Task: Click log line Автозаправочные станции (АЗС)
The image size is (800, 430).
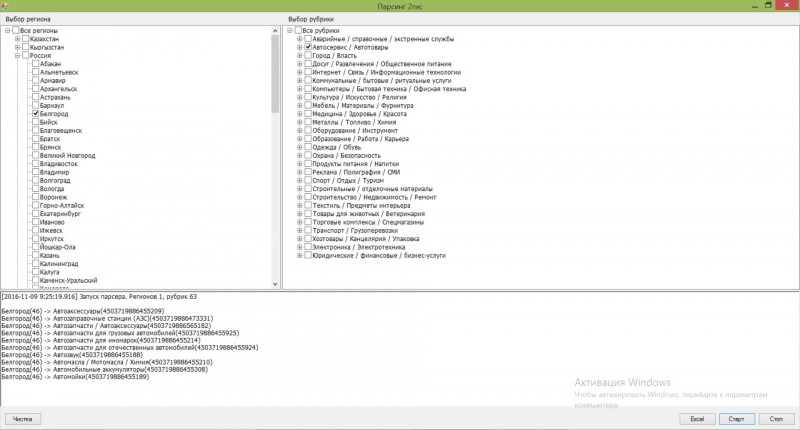Action: point(107,318)
